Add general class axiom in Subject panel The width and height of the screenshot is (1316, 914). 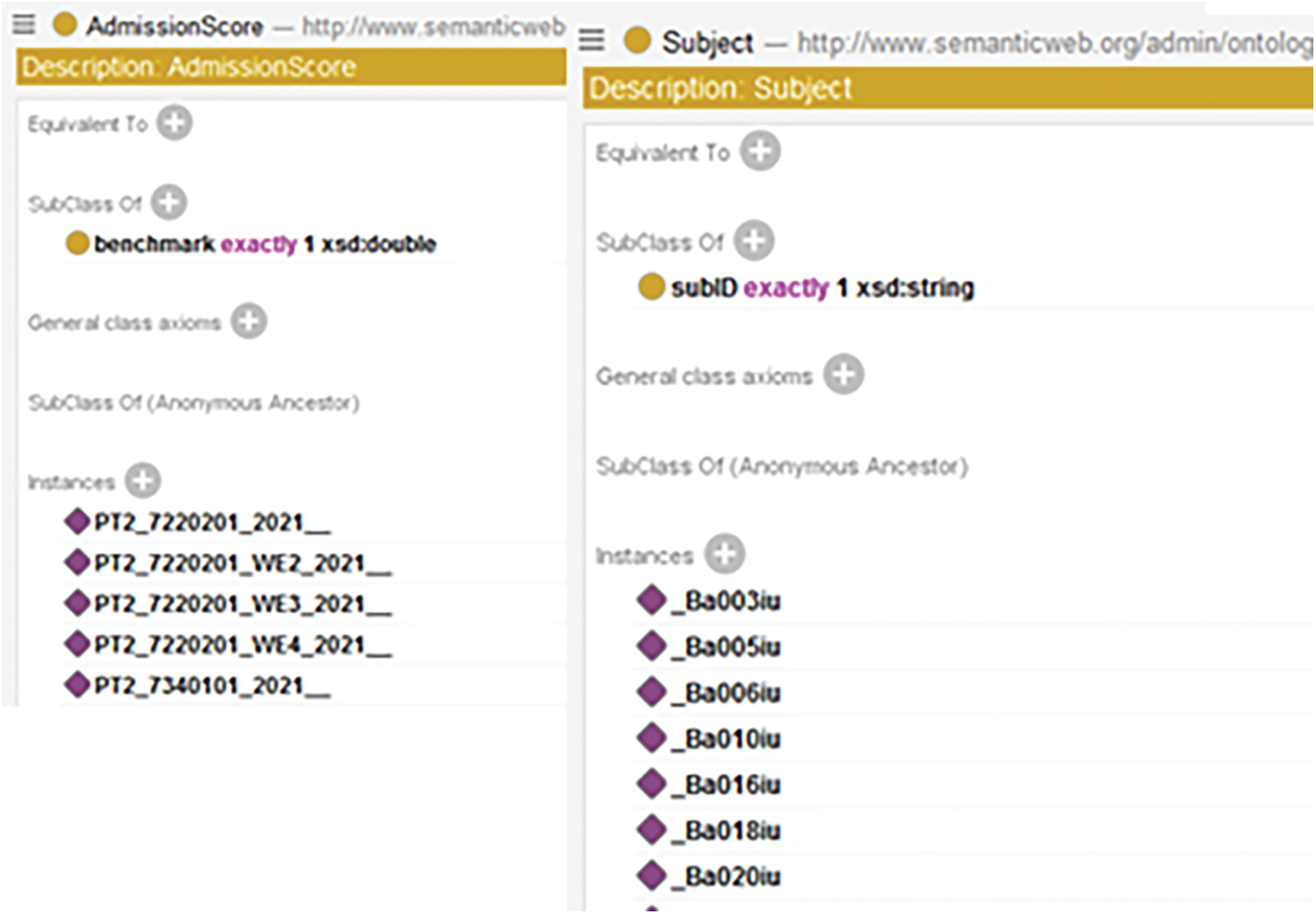[844, 375]
